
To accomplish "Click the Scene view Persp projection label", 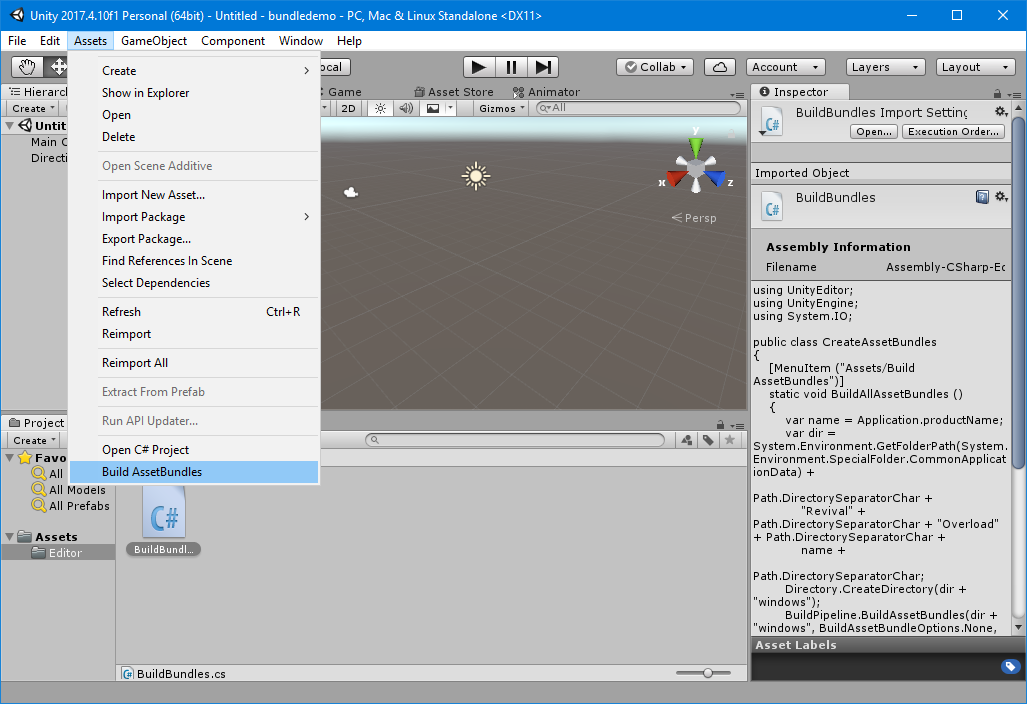I will [x=694, y=218].
